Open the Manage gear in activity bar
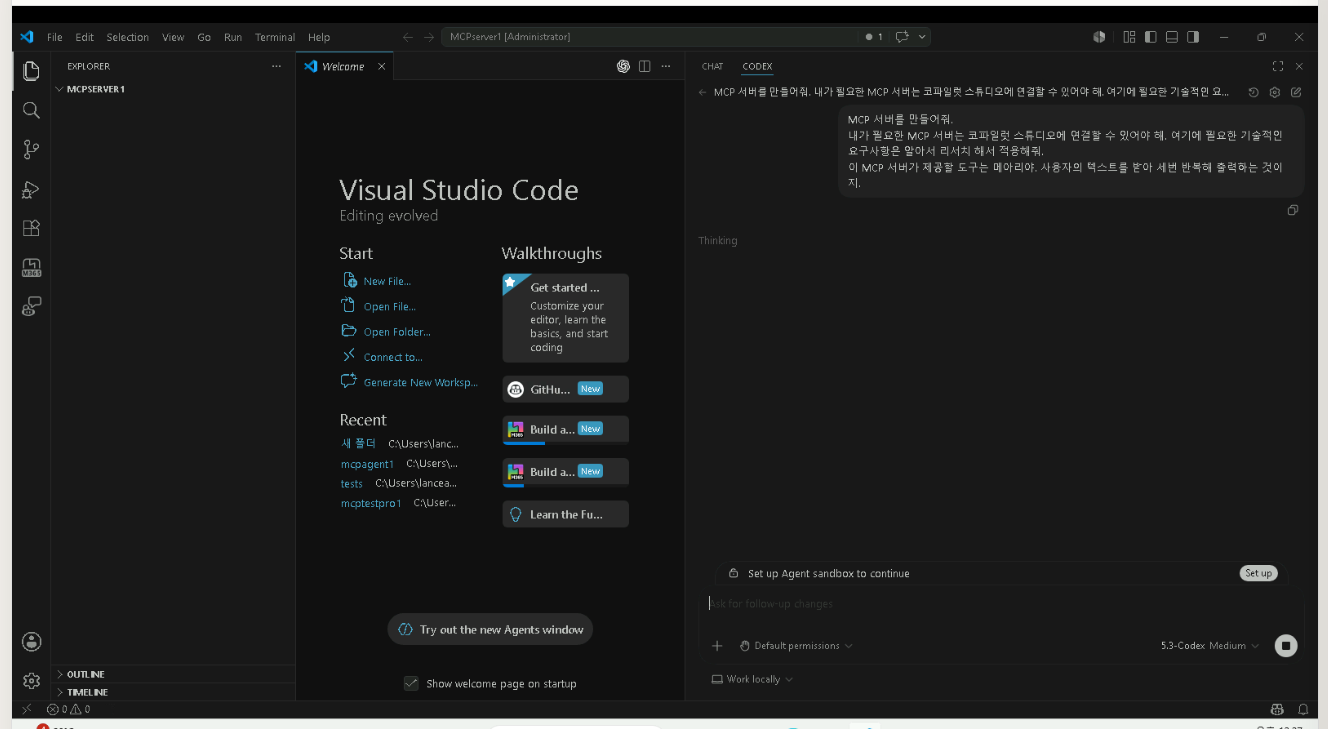The height and width of the screenshot is (729, 1328). point(31,681)
